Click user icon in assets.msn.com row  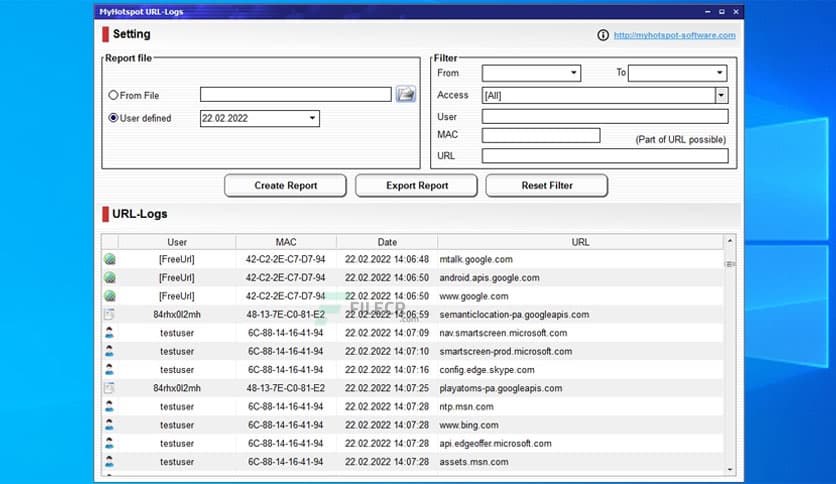pos(109,462)
